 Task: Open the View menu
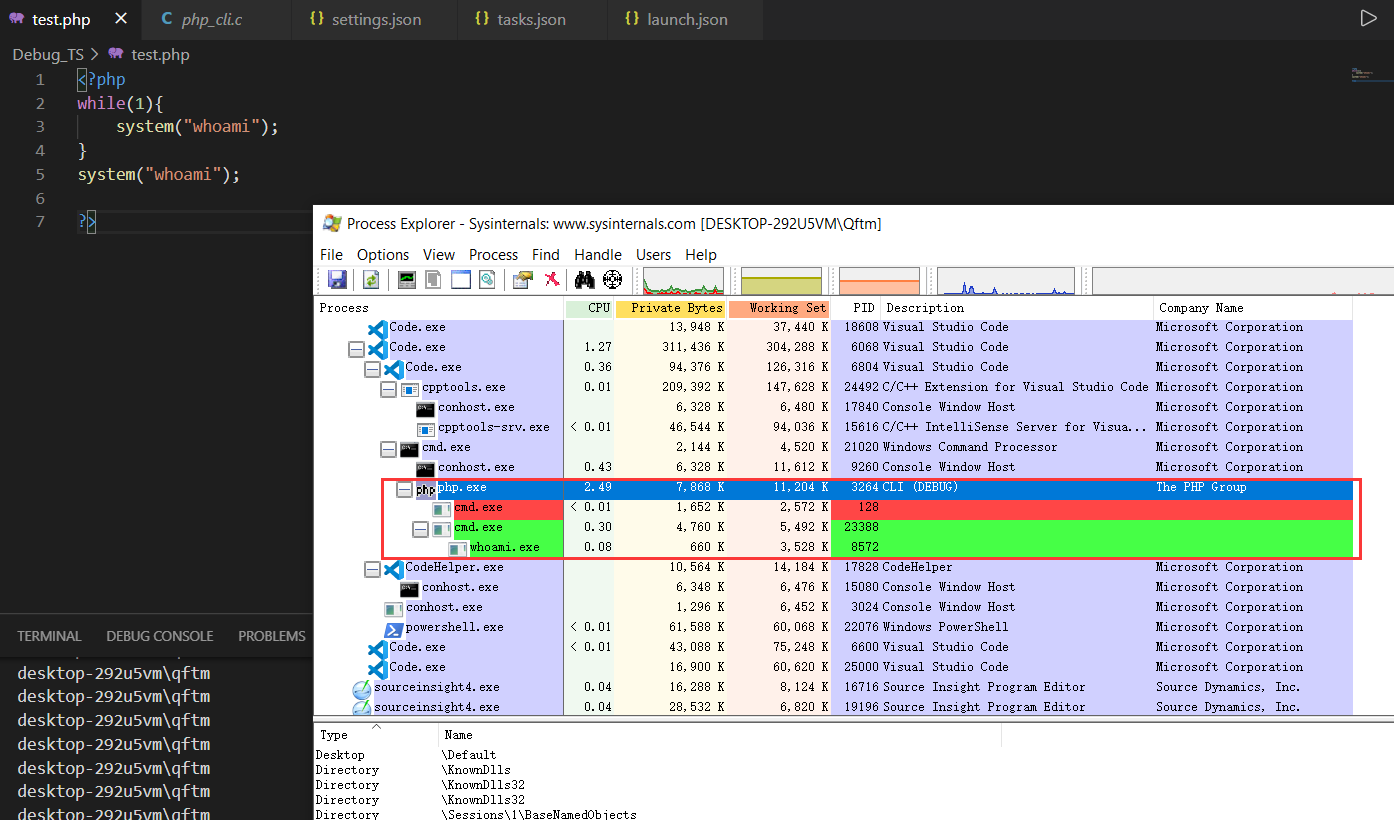point(439,255)
